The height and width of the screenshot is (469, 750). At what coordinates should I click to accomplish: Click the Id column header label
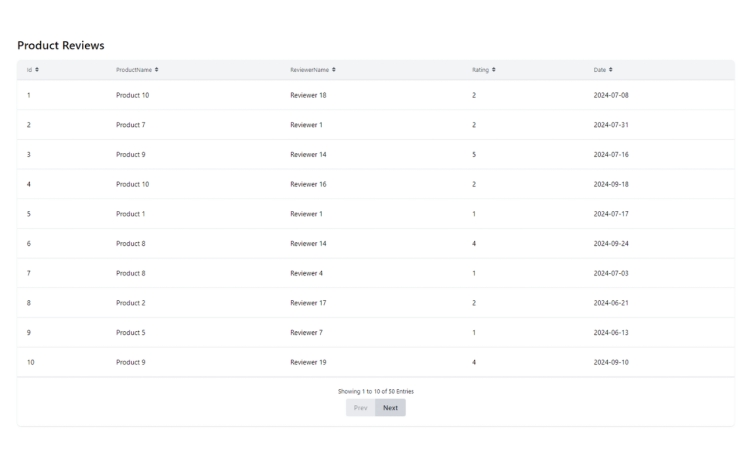29,70
